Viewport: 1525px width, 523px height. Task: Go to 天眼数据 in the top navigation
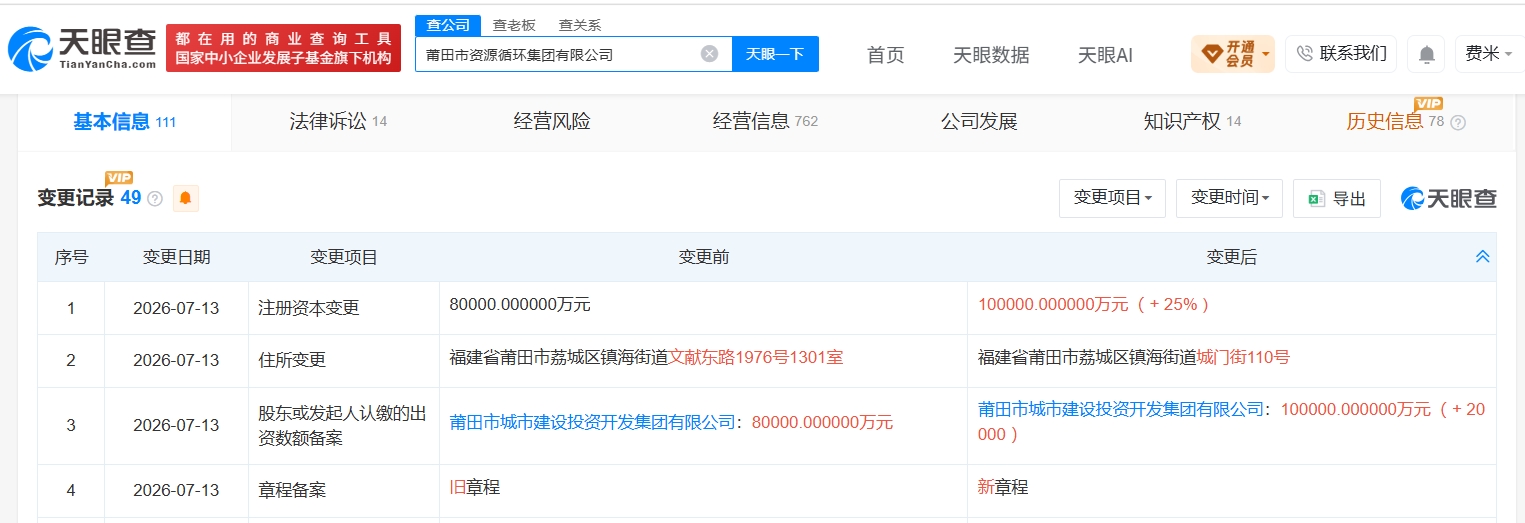click(x=991, y=55)
